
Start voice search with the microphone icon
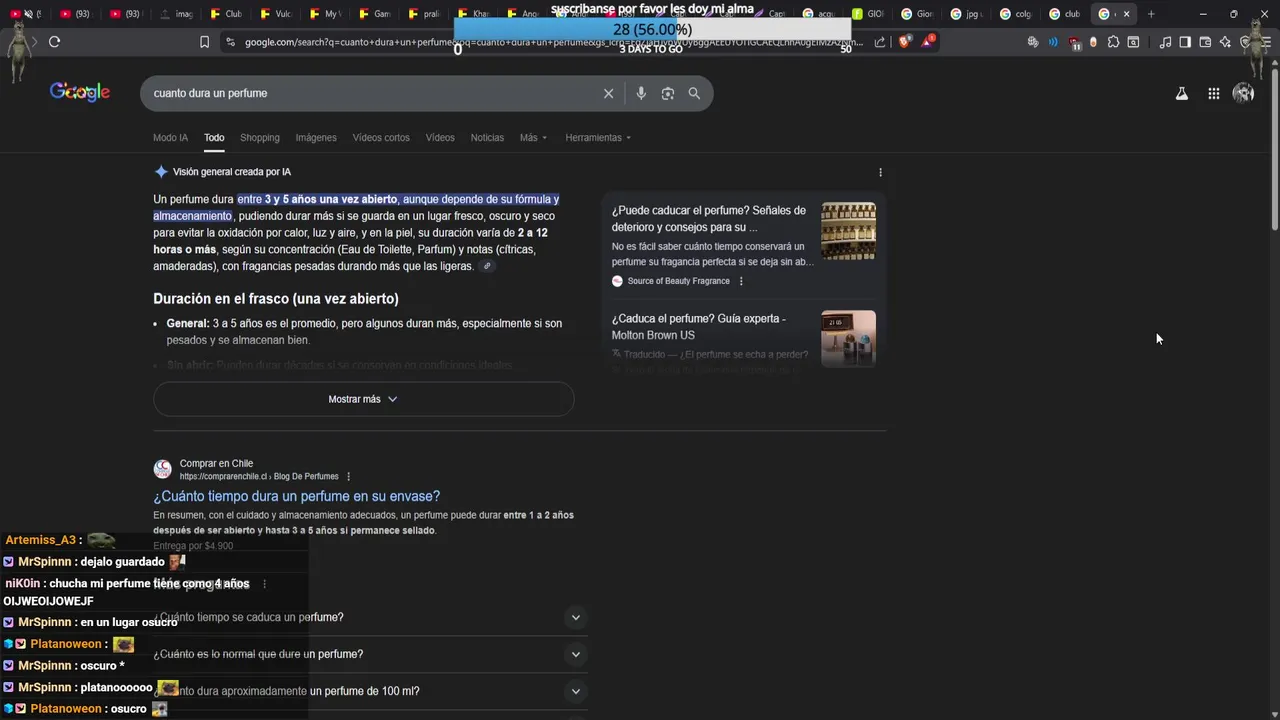(x=641, y=93)
